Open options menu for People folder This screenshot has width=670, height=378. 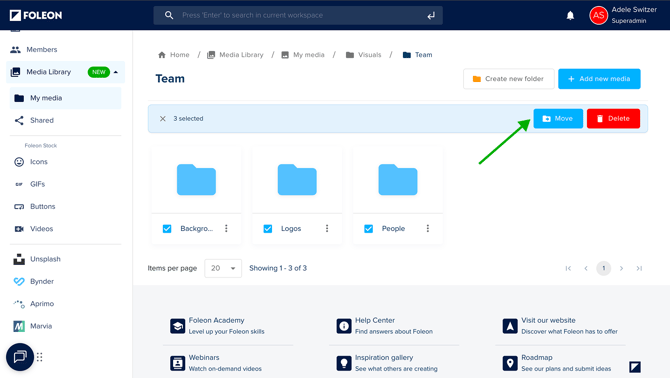[x=428, y=229]
